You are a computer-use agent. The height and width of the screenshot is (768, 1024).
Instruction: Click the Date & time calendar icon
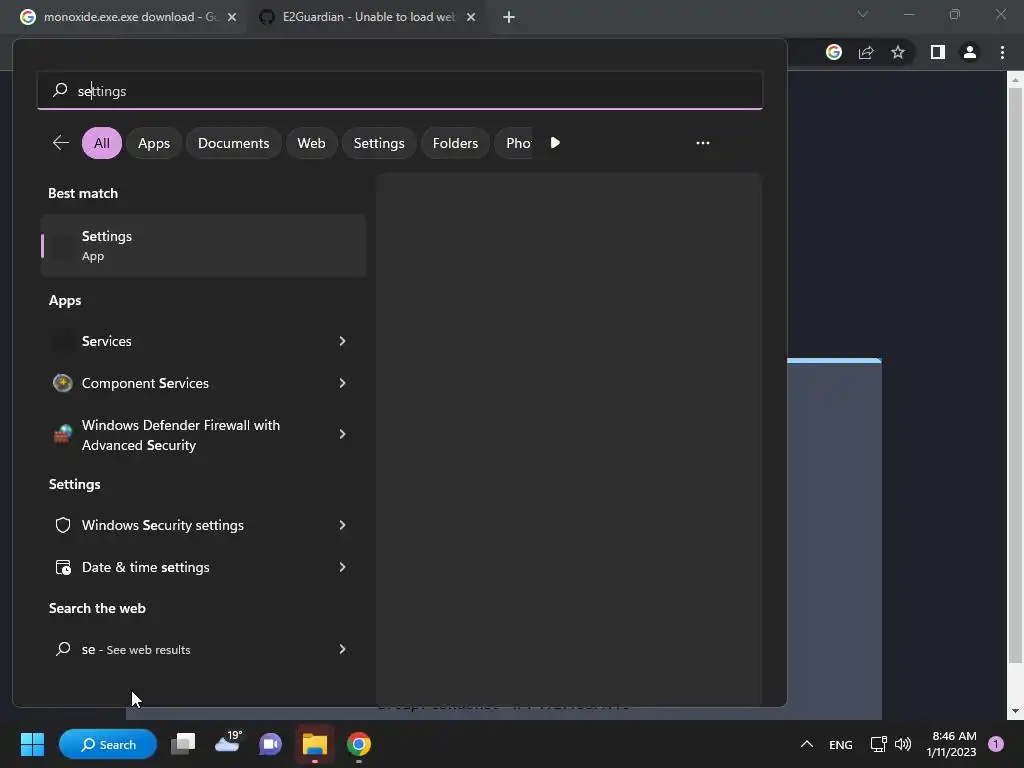click(x=63, y=567)
